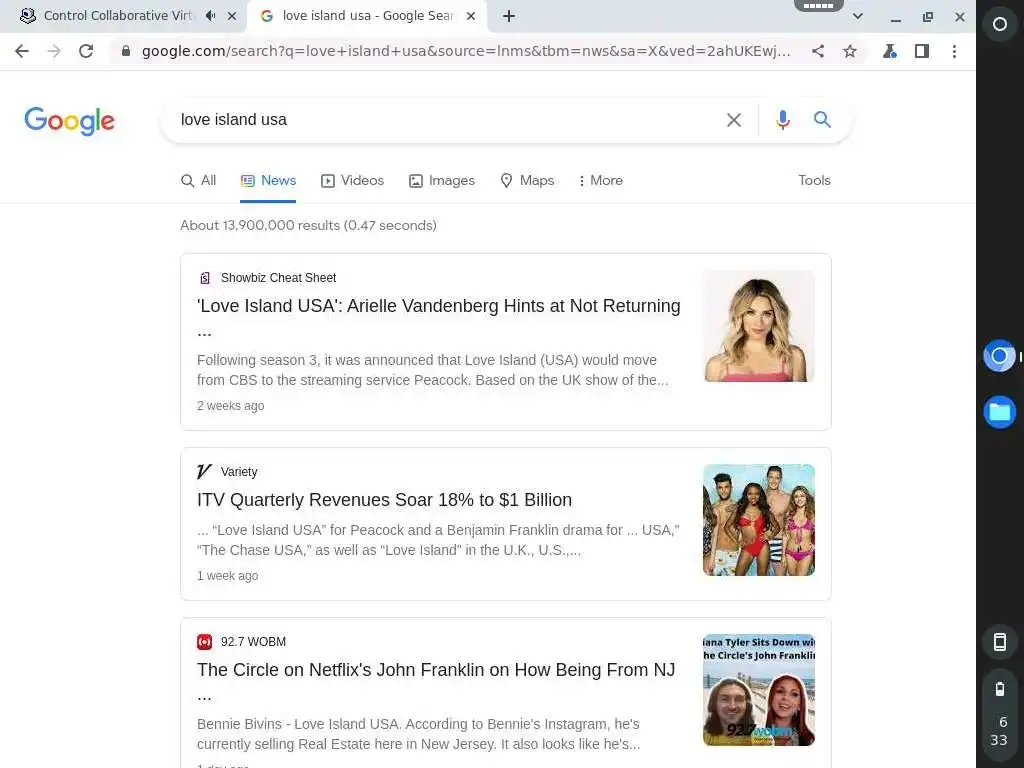Click the Showbiz Cheat Sheet source label
The width and height of the screenshot is (1024, 768).
(x=278, y=278)
